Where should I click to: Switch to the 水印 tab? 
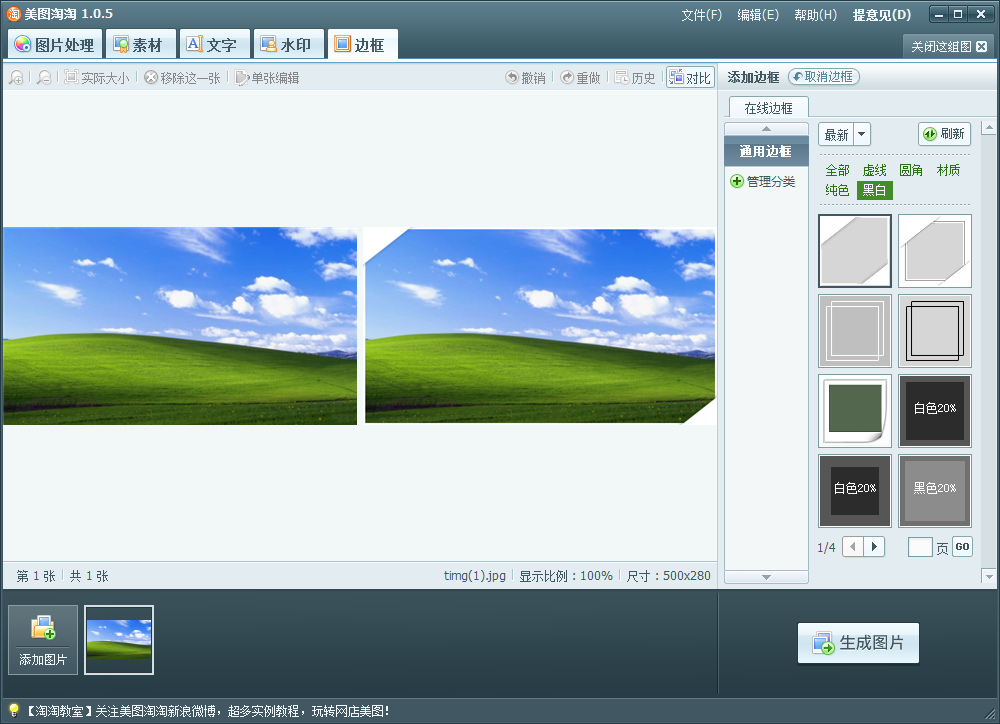pyautogui.click(x=288, y=44)
